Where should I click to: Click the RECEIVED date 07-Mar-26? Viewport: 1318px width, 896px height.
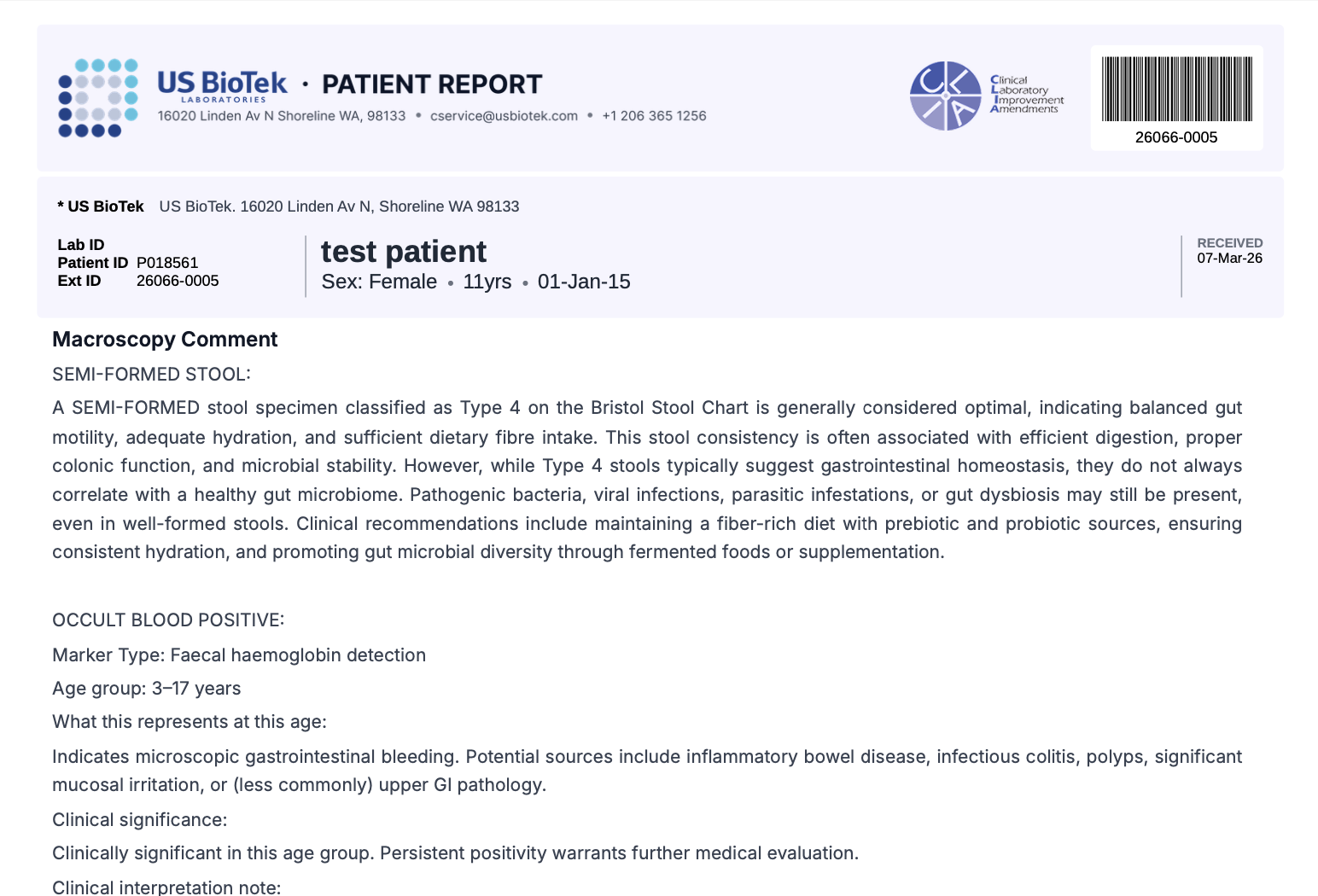1229,258
